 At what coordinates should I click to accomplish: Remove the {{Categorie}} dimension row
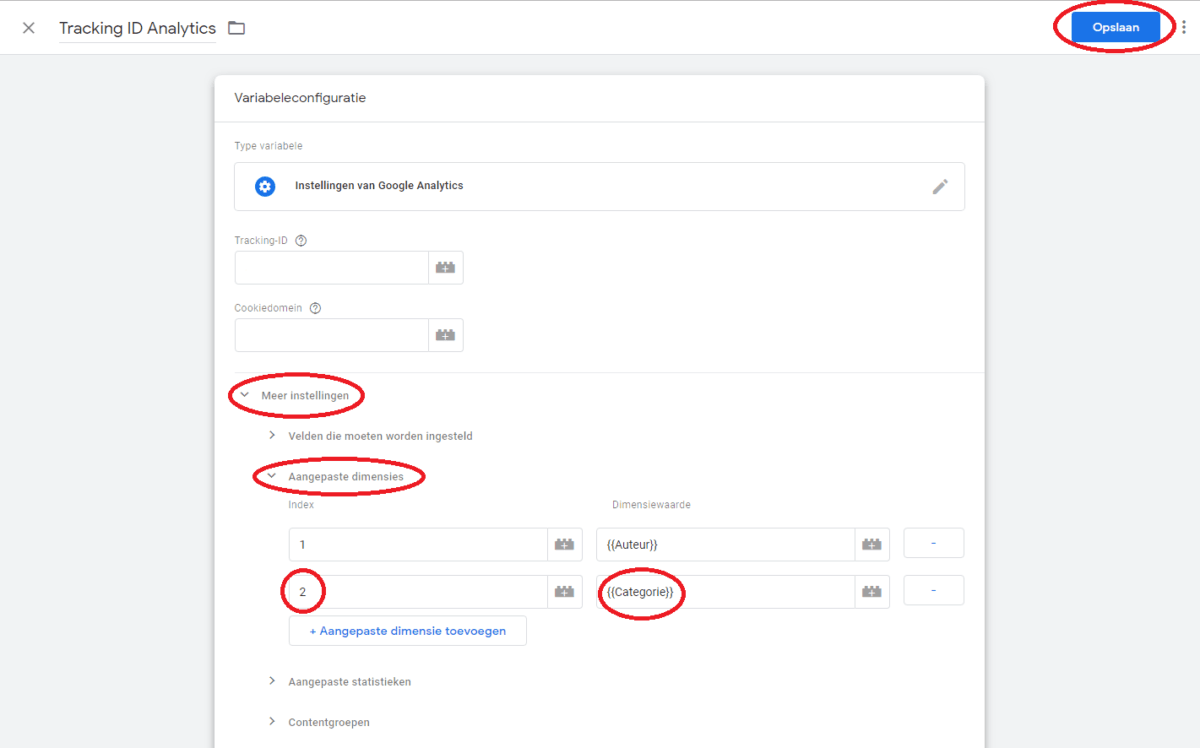point(933,590)
